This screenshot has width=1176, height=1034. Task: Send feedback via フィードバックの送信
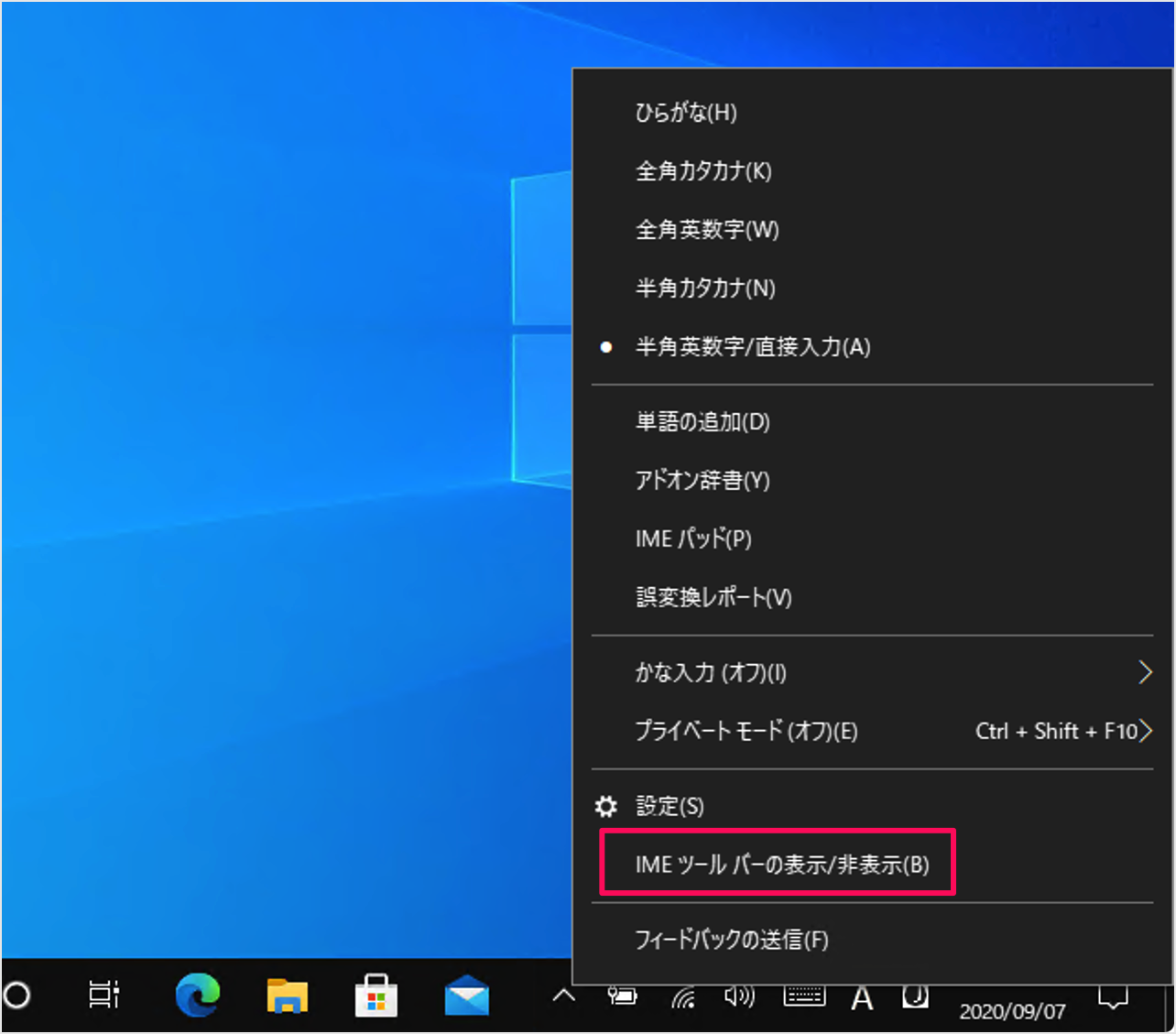[x=731, y=940]
